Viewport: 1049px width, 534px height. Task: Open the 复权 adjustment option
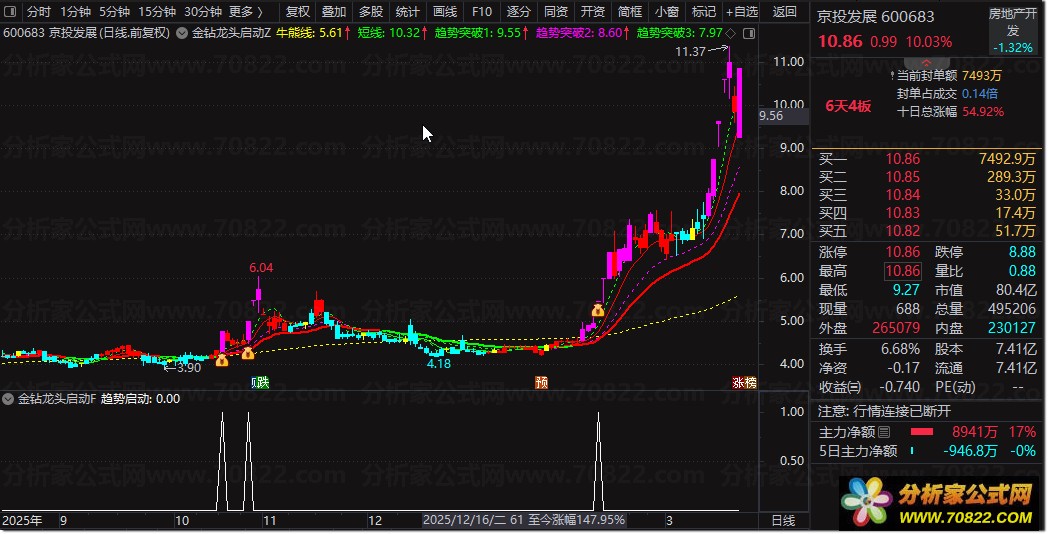tap(298, 11)
